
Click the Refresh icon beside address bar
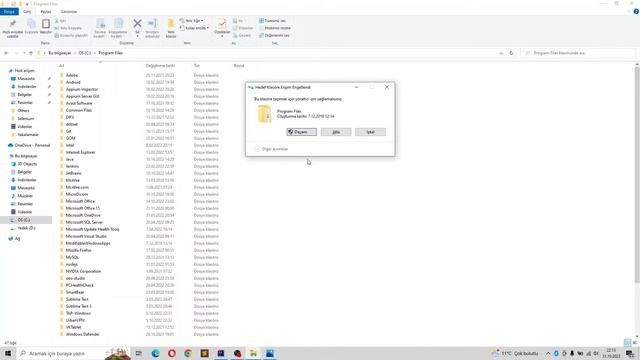coord(511,53)
